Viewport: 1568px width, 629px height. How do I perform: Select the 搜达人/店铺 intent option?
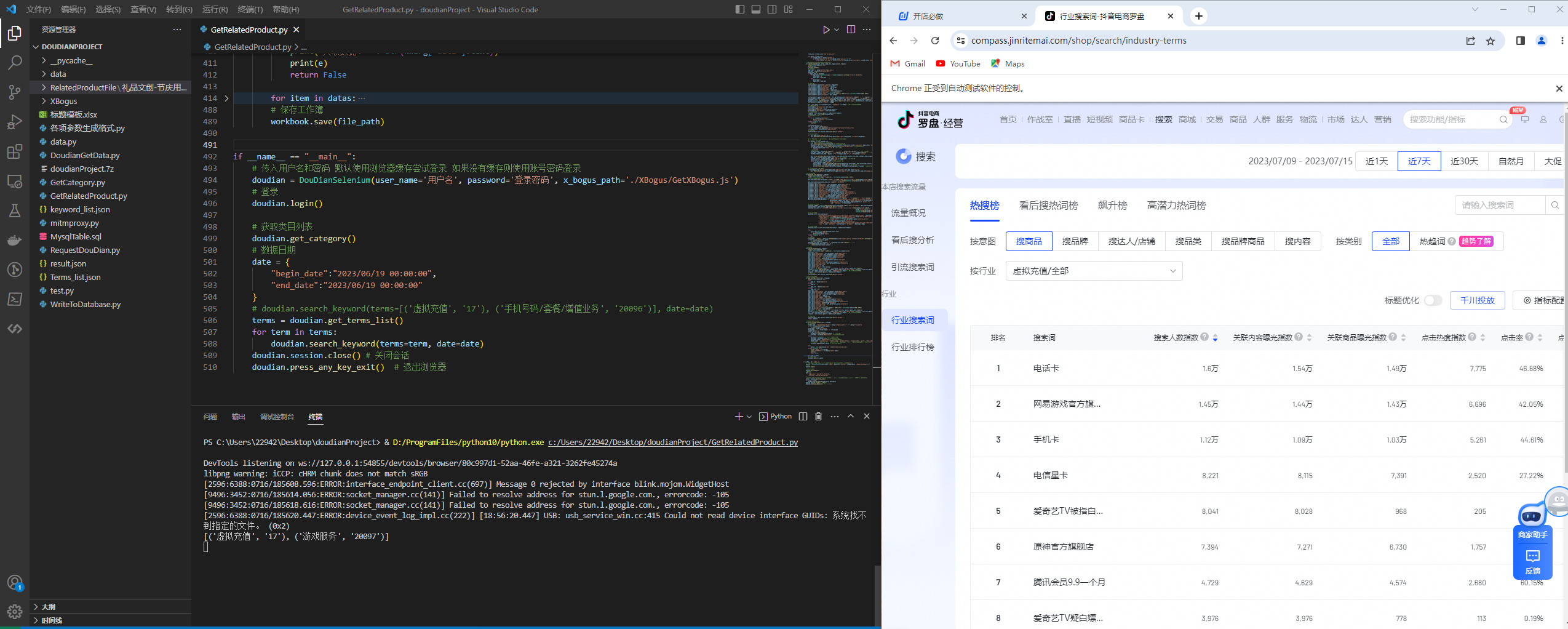[x=1132, y=241]
